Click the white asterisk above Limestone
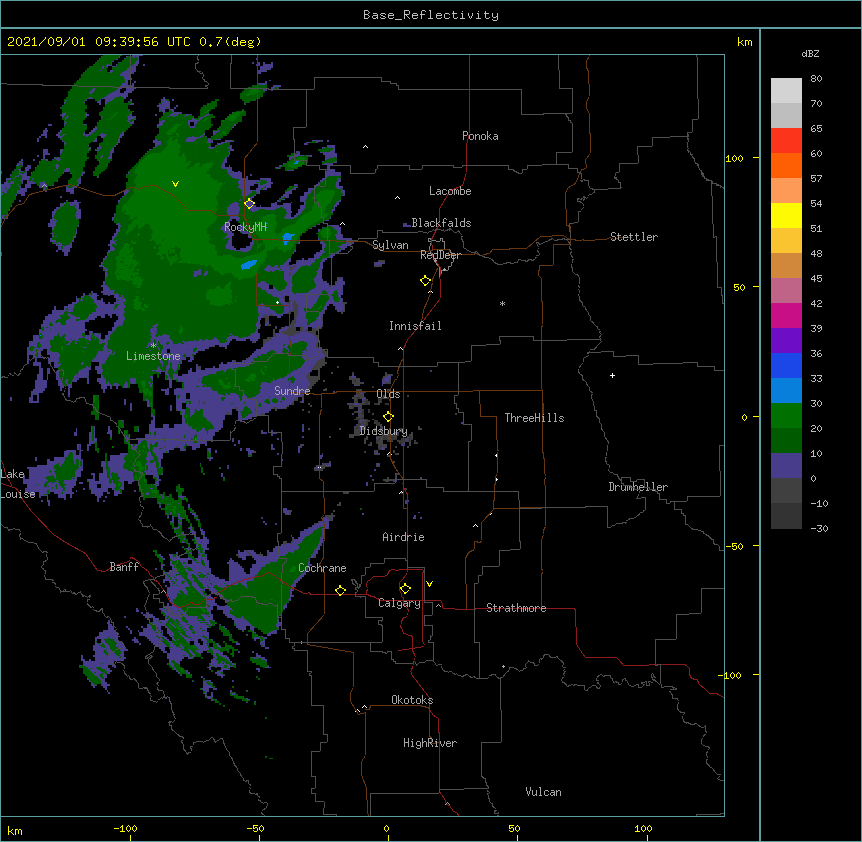The width and height of the screenshot is (862, 842). (x=153, y=346)
